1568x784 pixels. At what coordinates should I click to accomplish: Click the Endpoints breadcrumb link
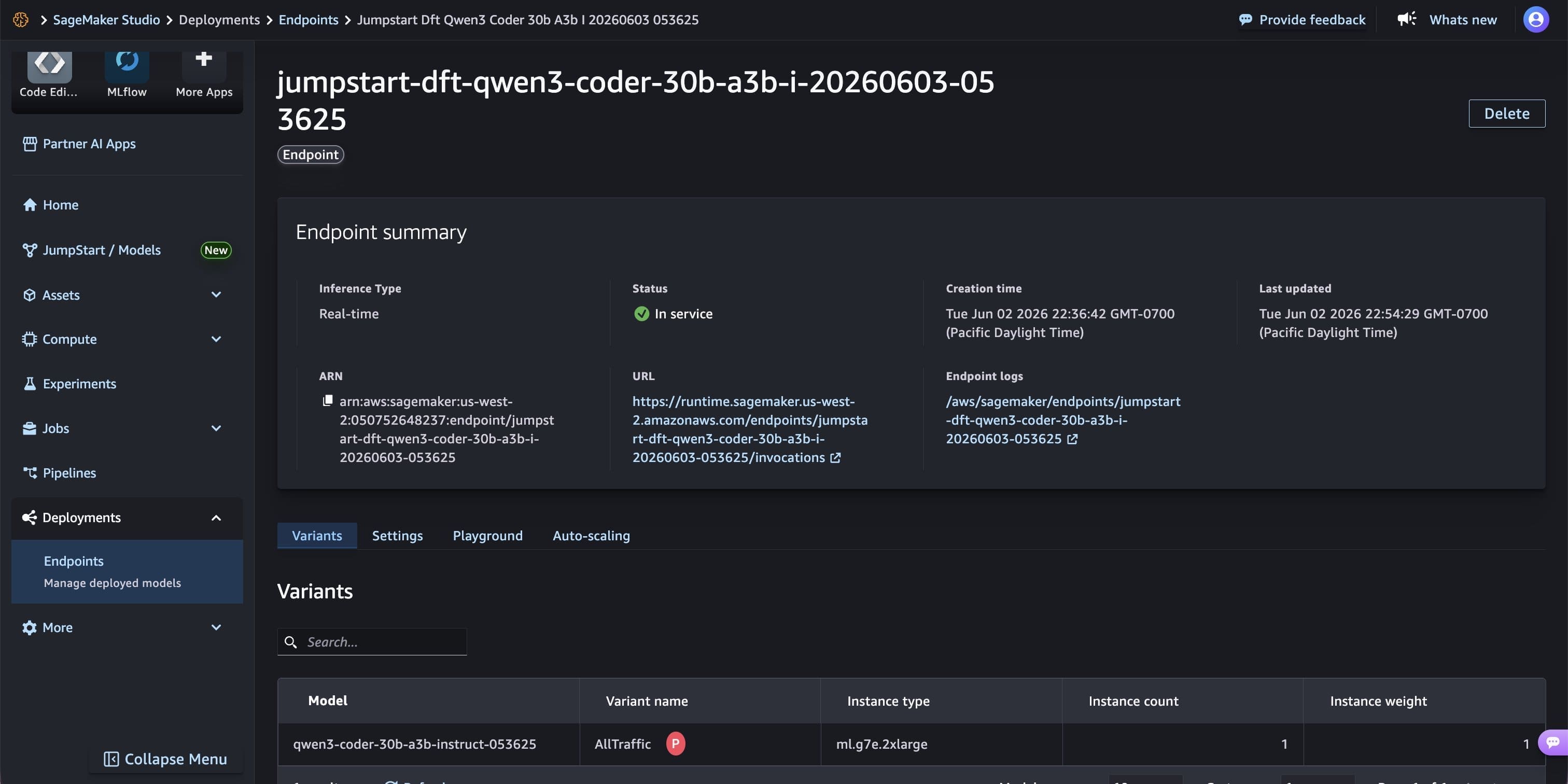tap(308, 20)
